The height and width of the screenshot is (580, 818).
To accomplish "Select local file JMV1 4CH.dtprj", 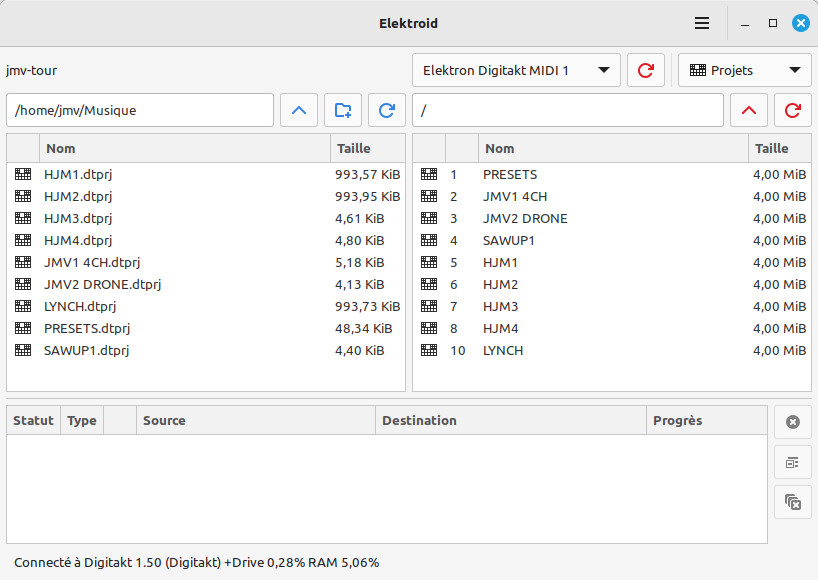I will [206, 262].
